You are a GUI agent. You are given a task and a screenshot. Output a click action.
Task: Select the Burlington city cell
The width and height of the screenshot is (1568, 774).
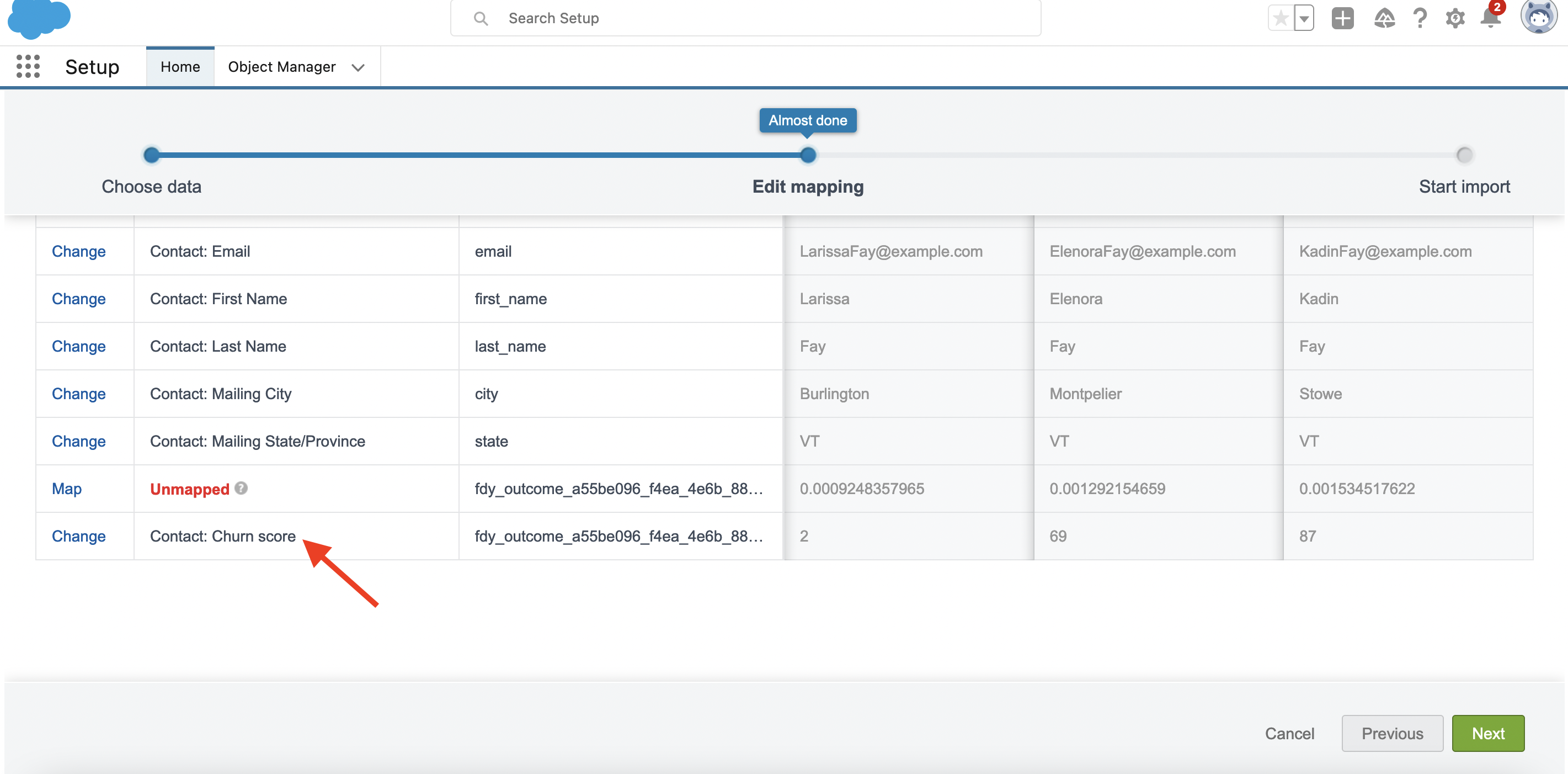tap(908, 394)
